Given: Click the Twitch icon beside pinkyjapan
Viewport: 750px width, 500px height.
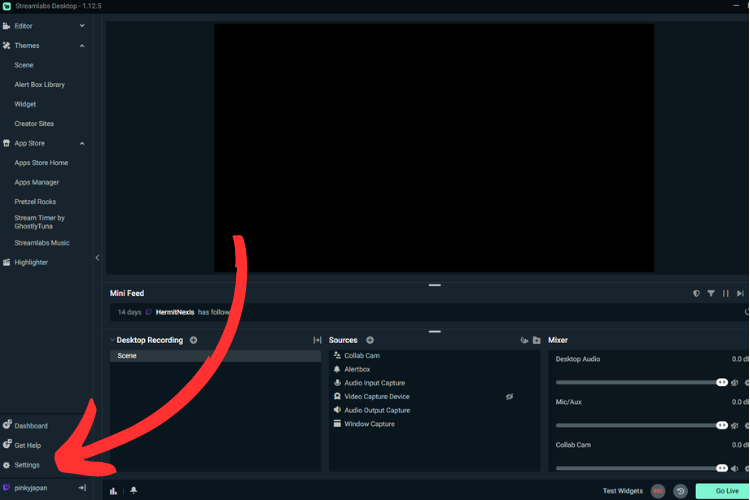Looking at the screenshot, I should (6, 488).
